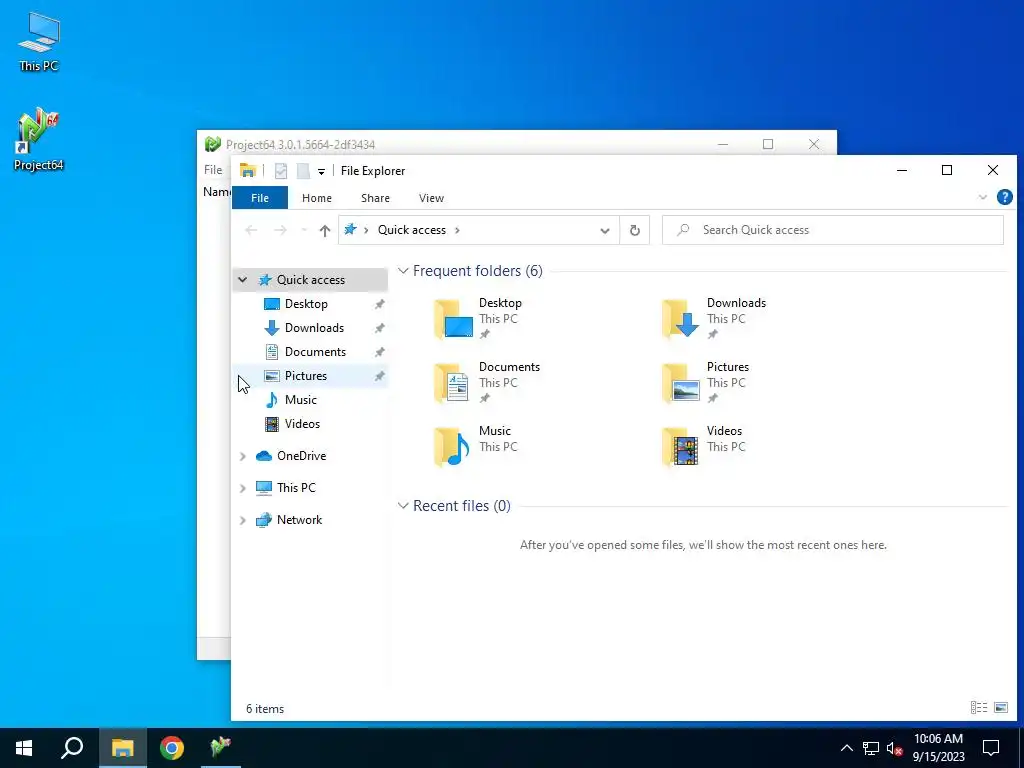
Task: Open File Explorer Help icon
Action: click(x=1004, y=197)
